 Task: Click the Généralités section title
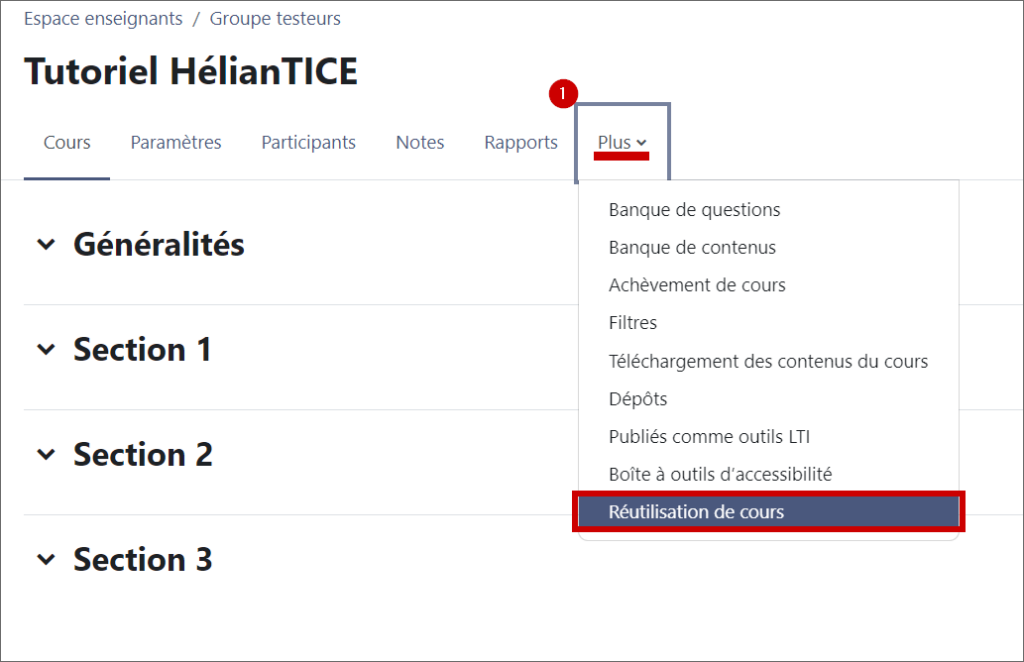click(159, 245)
